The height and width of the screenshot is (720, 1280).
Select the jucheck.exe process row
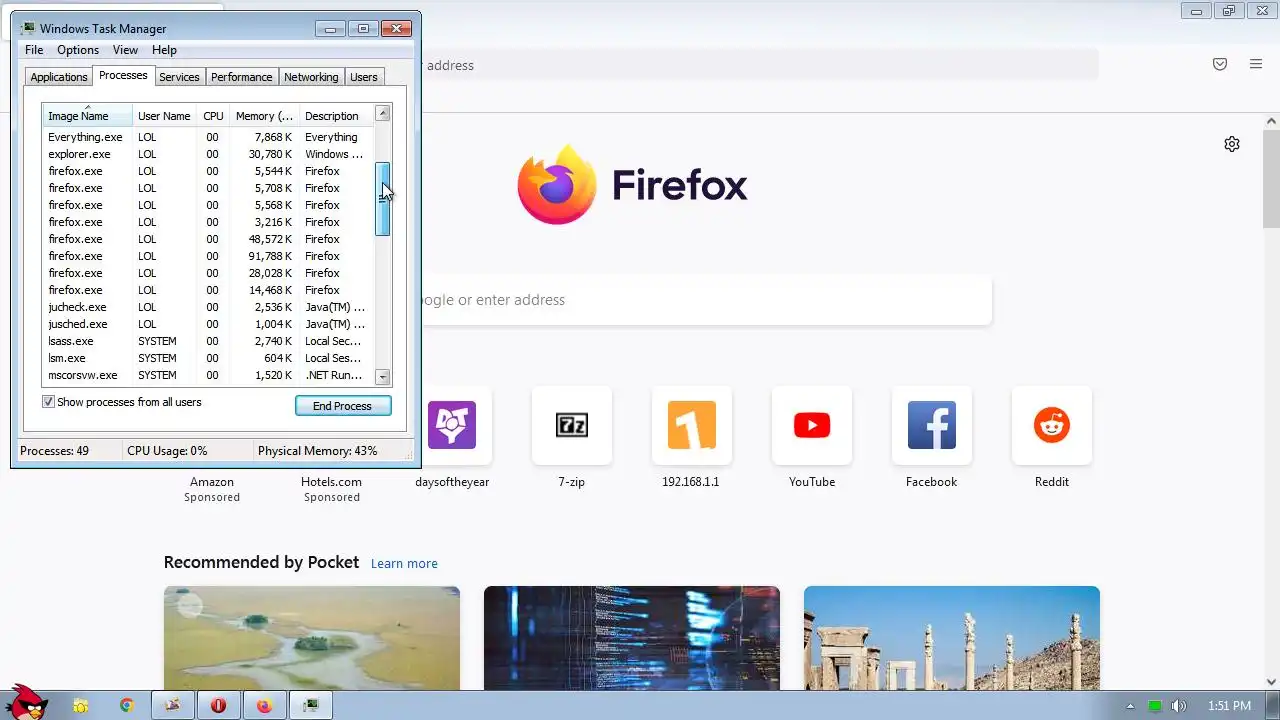click(208, 307)
